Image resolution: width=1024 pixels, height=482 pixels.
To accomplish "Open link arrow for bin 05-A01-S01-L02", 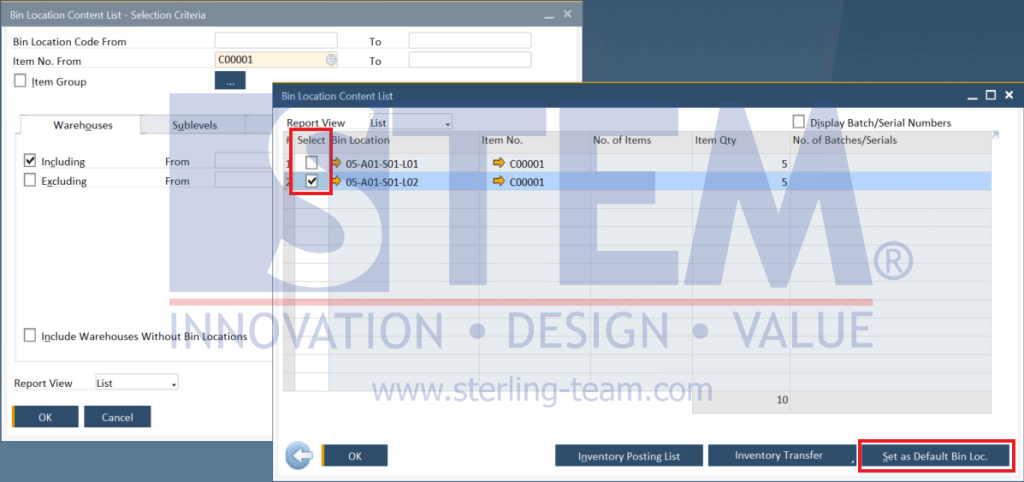I will [x=336, y=181].
